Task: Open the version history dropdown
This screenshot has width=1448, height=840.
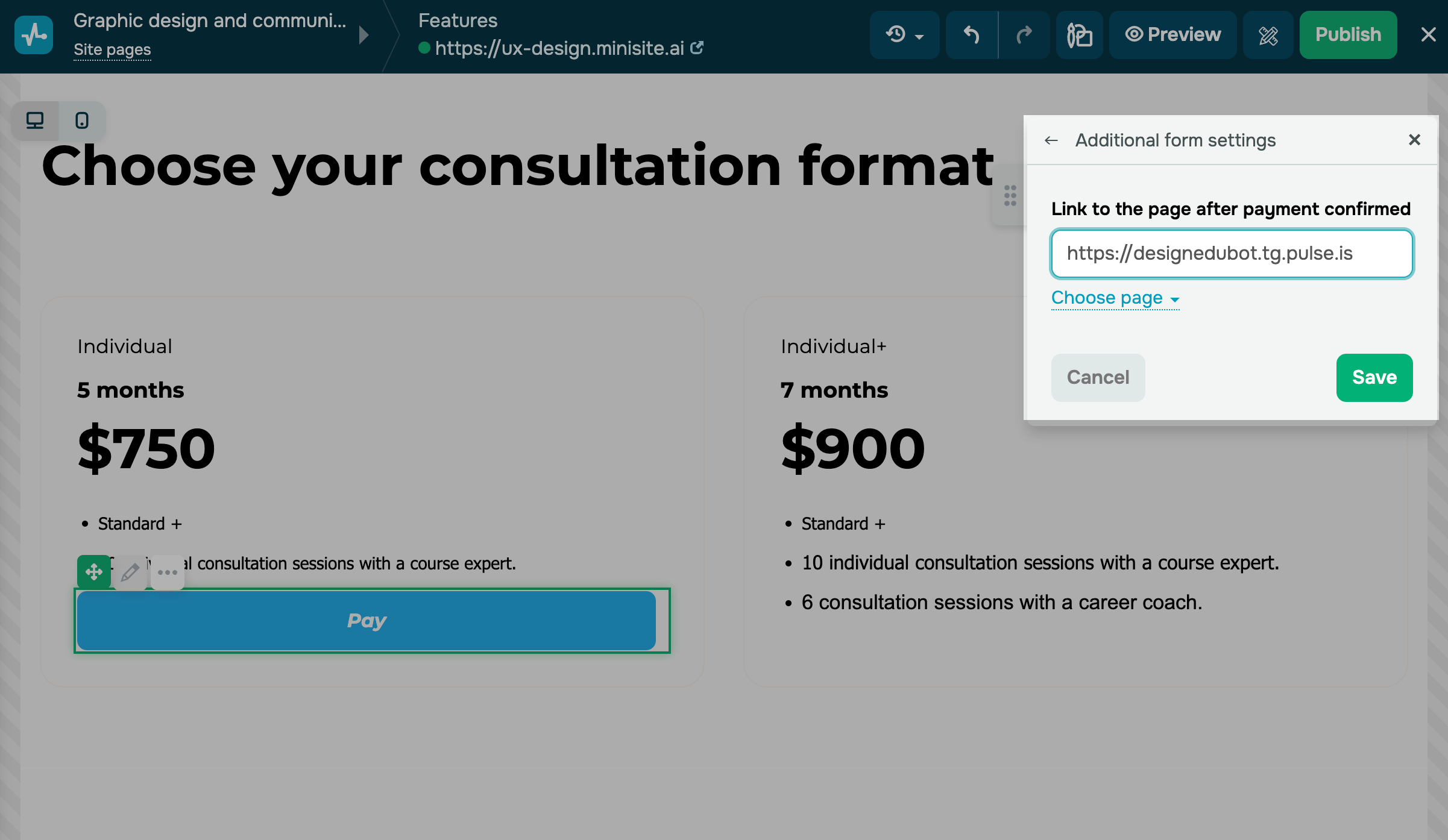Action: pos(904,35)
